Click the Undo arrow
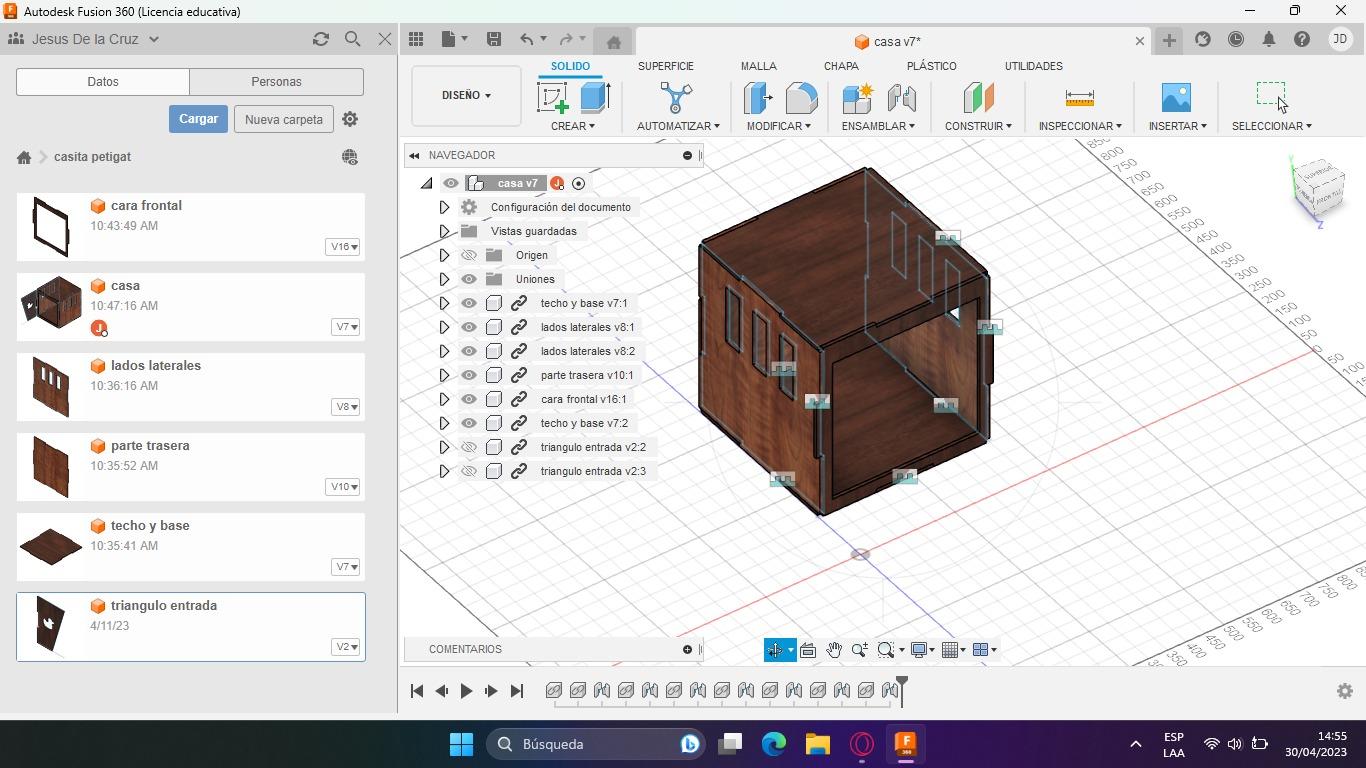This screenshot has width=1366, height=768. point(527,39)
